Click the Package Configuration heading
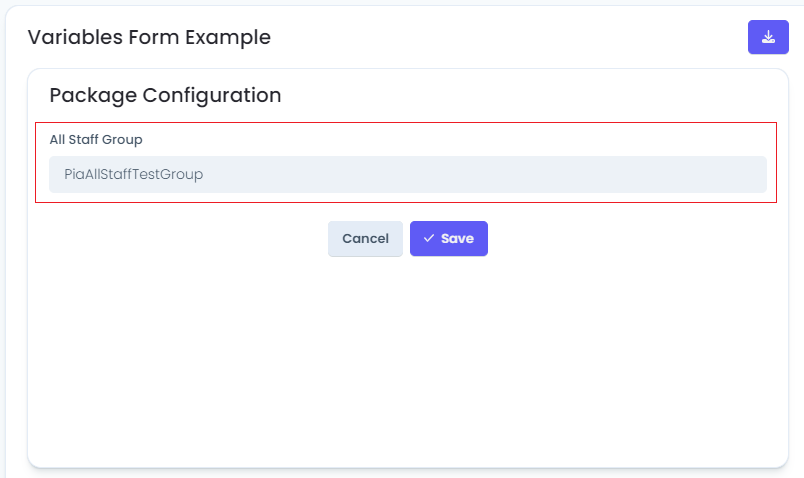This screenshot has width=804, height=478. click(165, 95)
